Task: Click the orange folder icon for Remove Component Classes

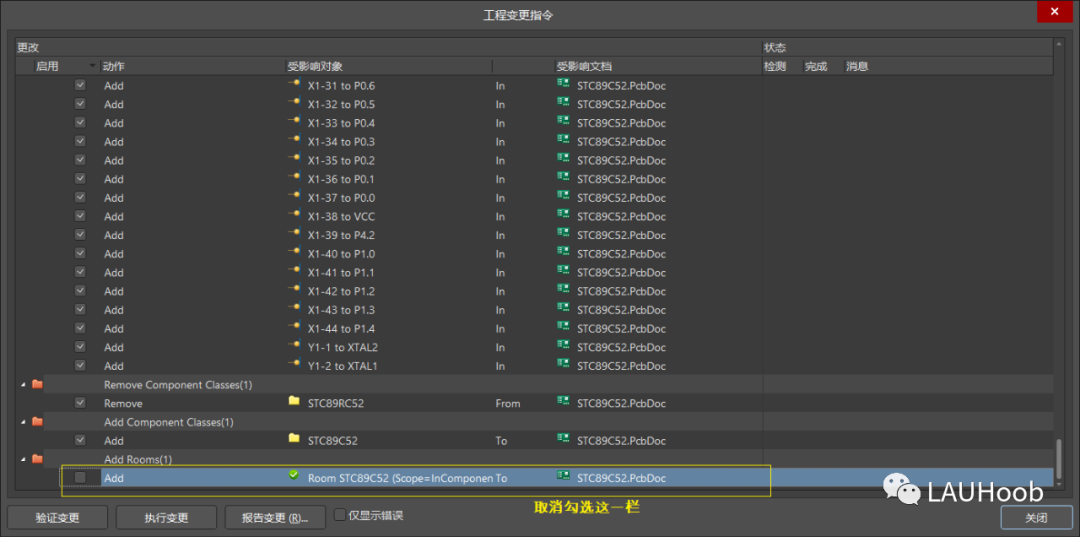Action: click(x=37, y=384)
